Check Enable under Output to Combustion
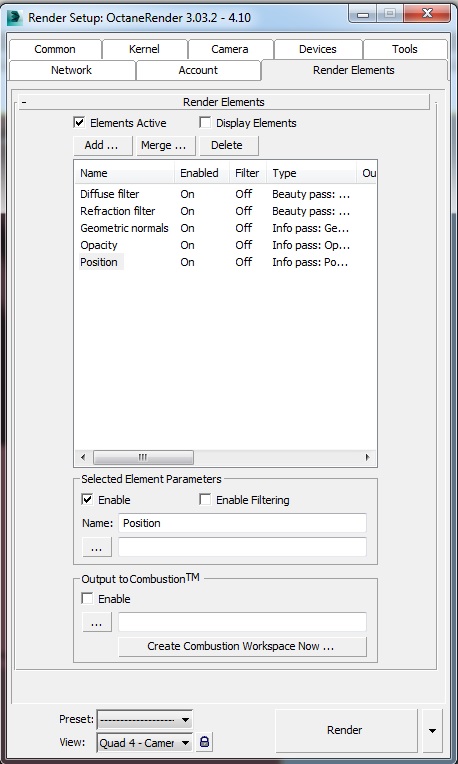458x764 pixels. (87, 598)
